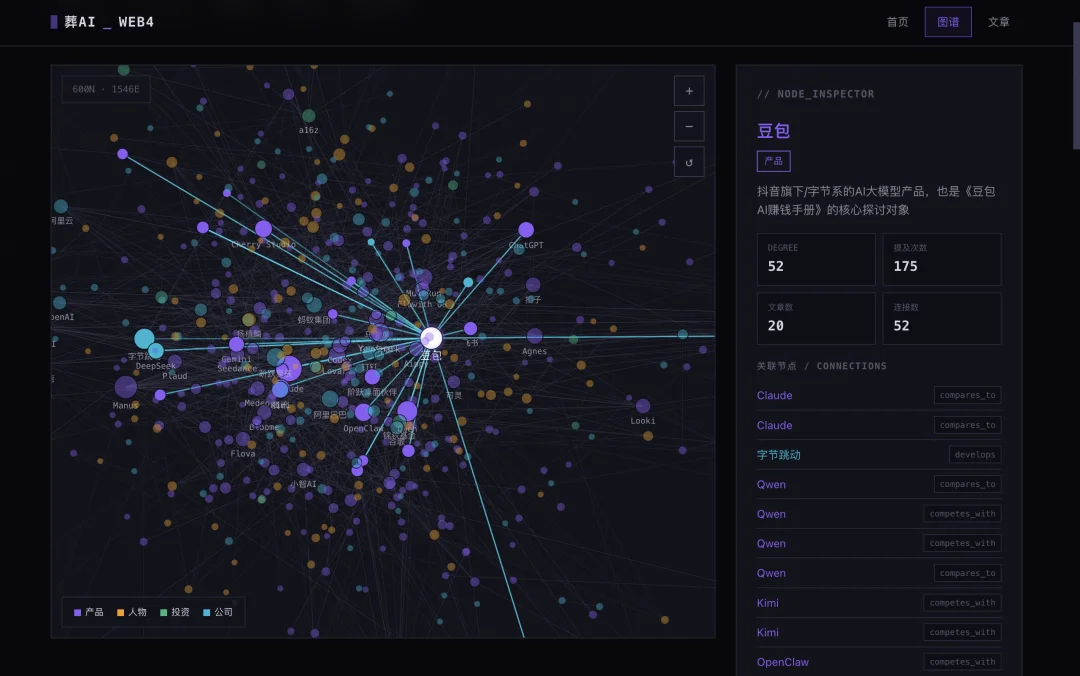Reset the graph view with refresh icon

click(x=689, y=163)
